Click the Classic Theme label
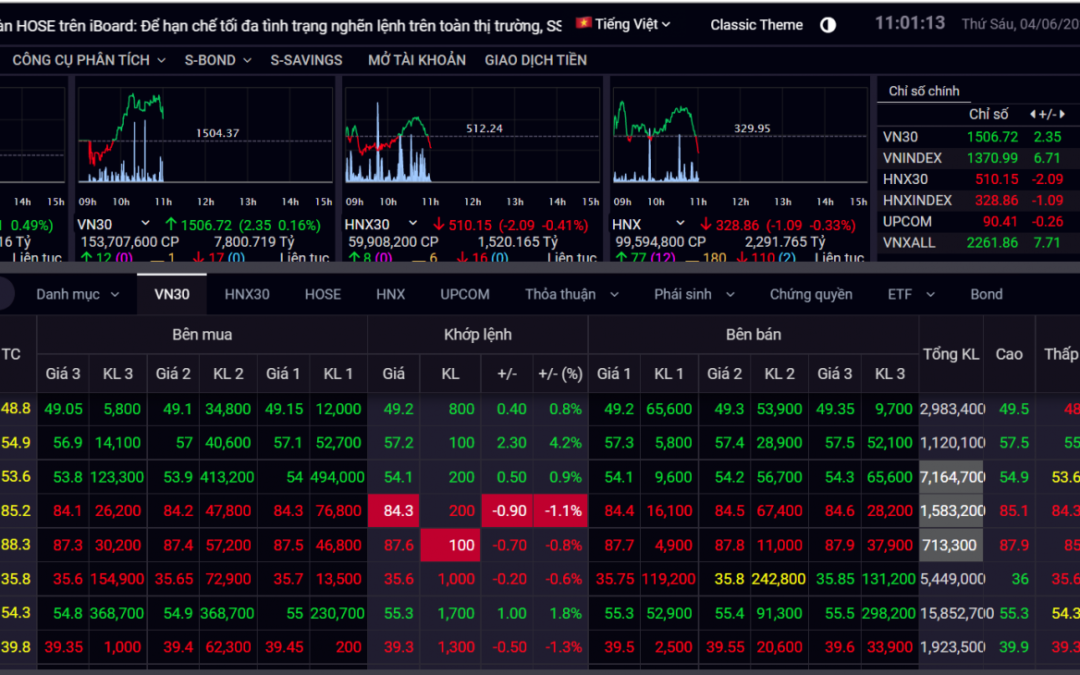 coord(756,25)
